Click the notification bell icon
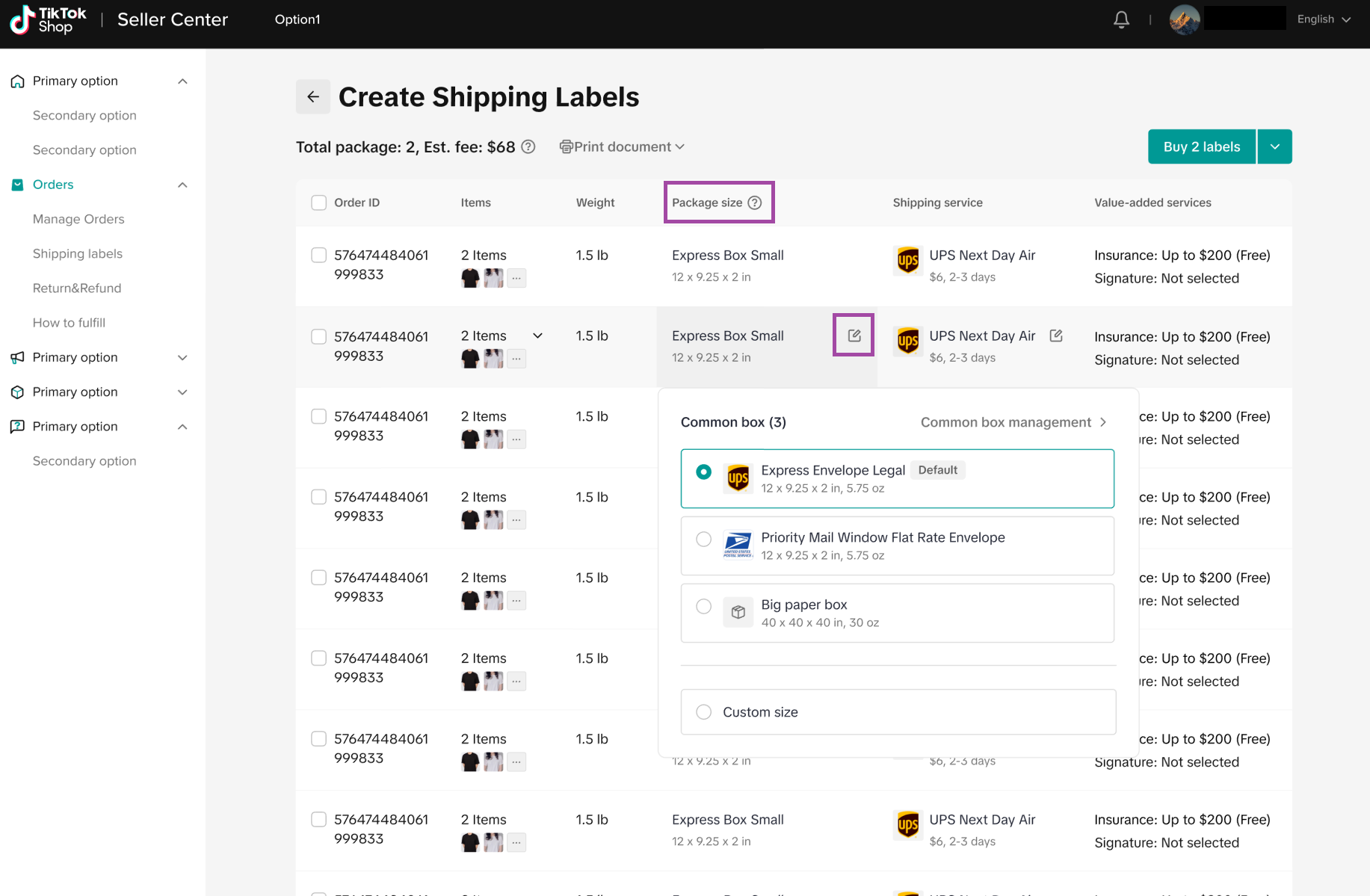The width and height of the screenshot is (1370, 896). coord(1121,19)
